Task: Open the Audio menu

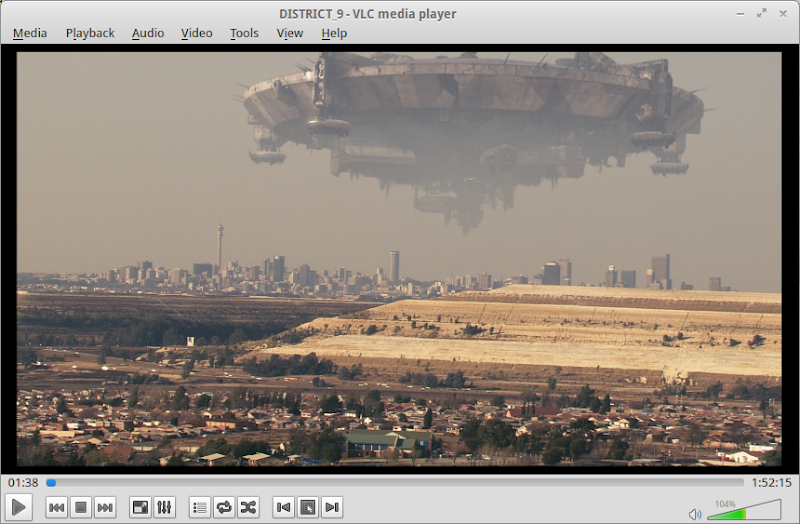Action: coord(148,33)
